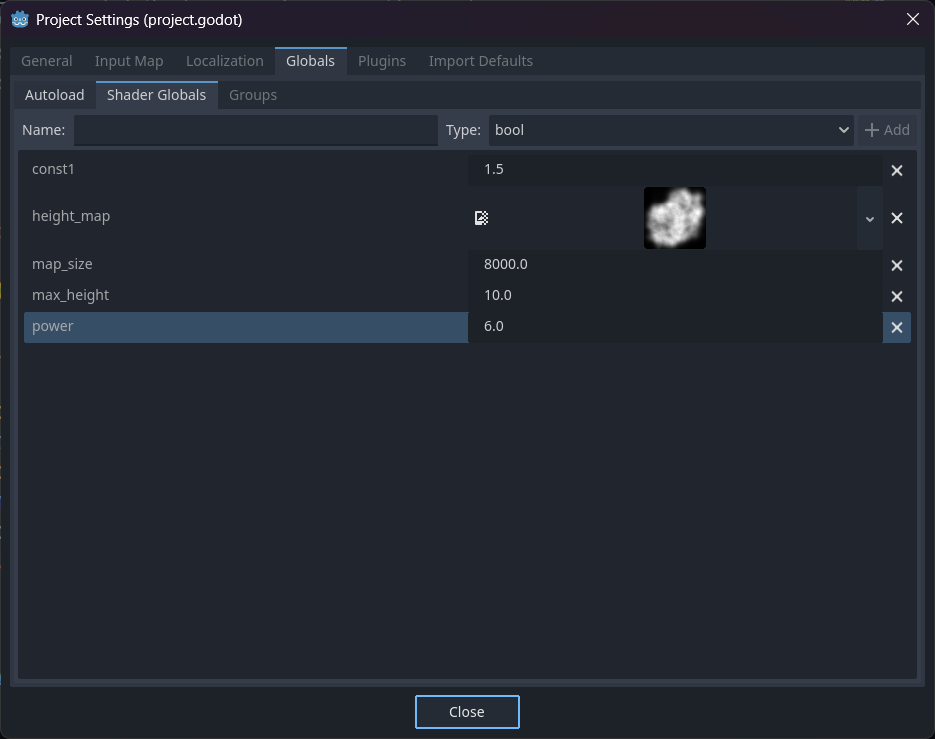Expand the height_map texture dropdown arrow
The image size is (935, 739).
(x=869, y=218)
